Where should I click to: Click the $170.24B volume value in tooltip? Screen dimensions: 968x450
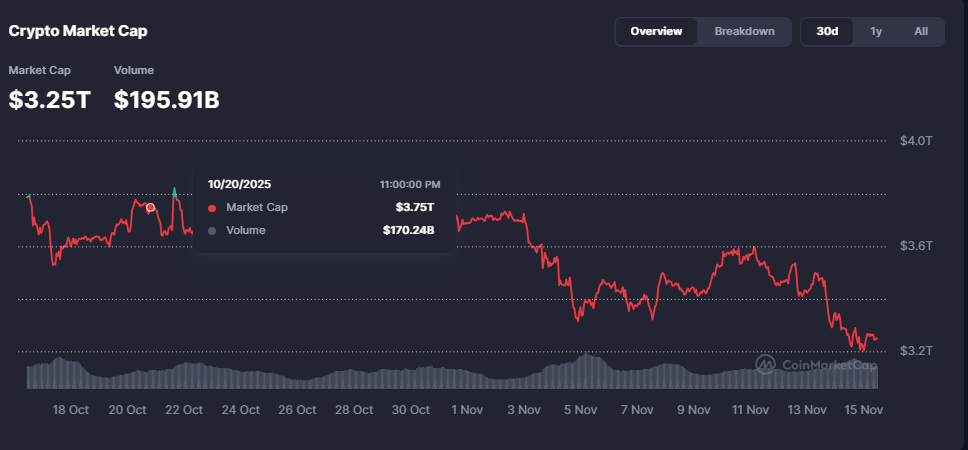click(x=408, y=231)
